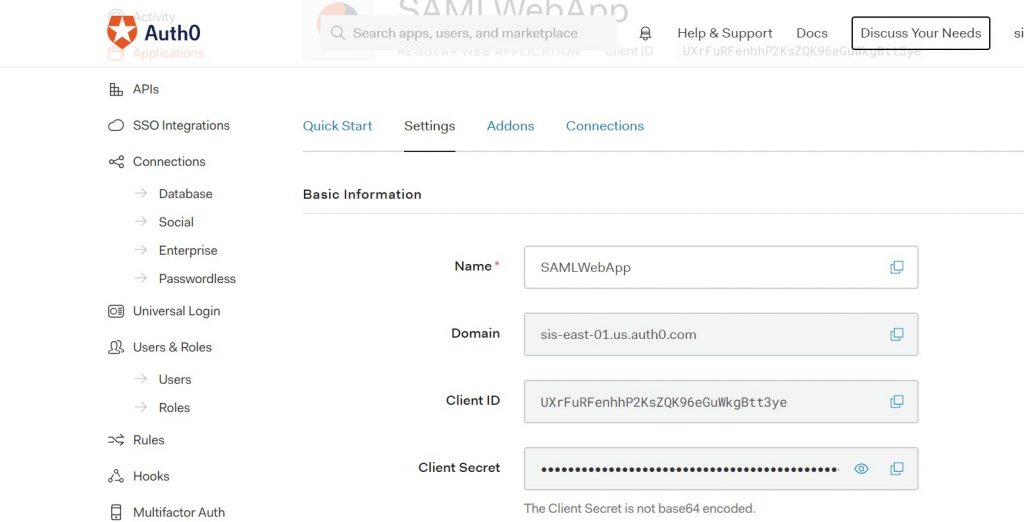This screenshot has height=522, width=1024.
Task: Click the Users & Roles people icon
Action: (116, 347)
